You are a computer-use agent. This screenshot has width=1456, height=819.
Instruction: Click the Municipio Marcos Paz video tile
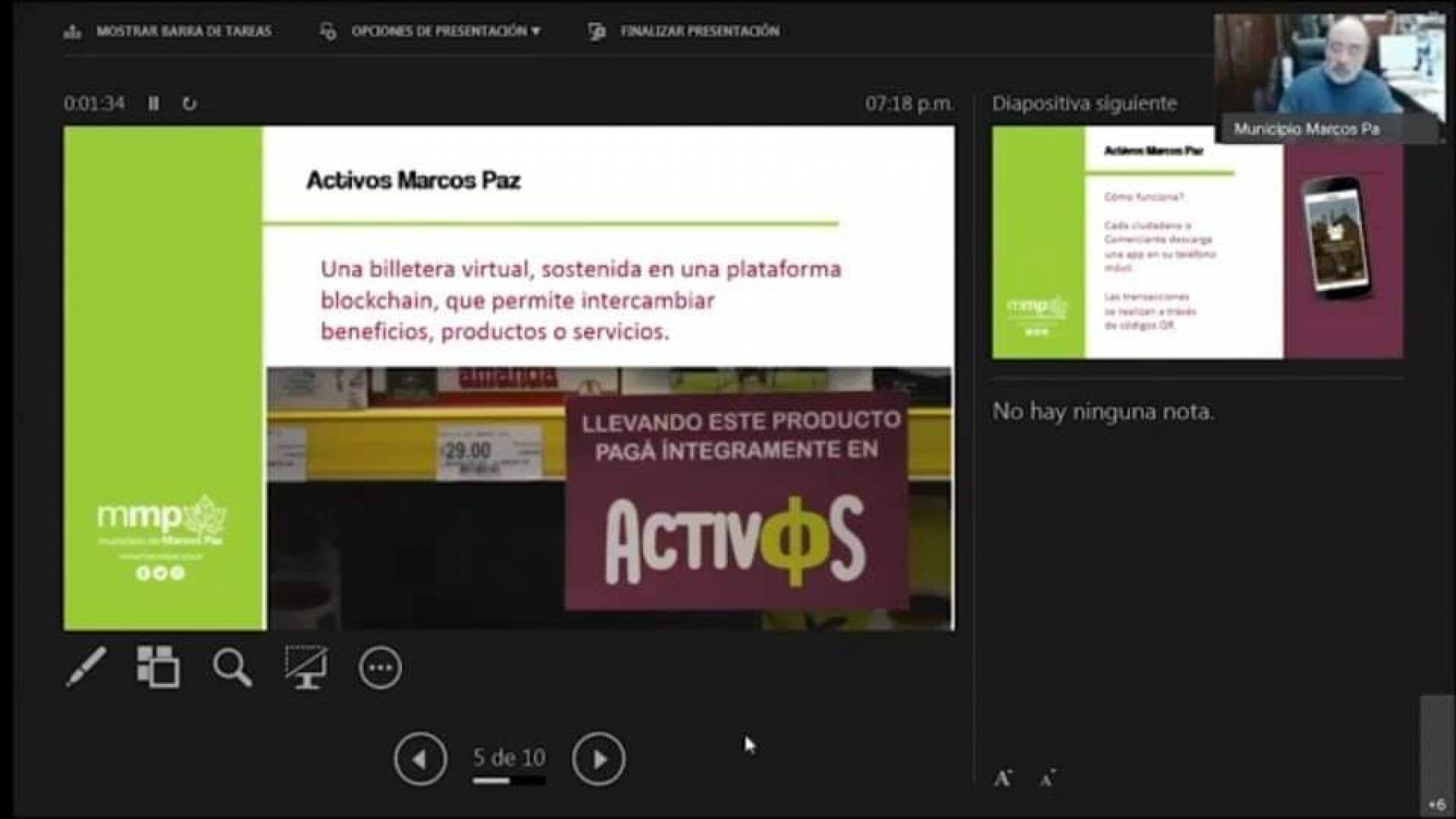(x=1329, y=78)
